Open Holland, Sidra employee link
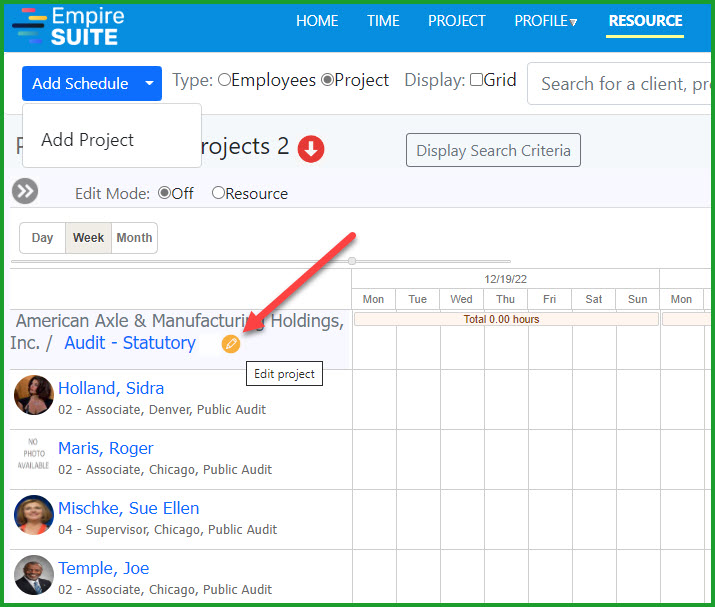 point(111,389)
